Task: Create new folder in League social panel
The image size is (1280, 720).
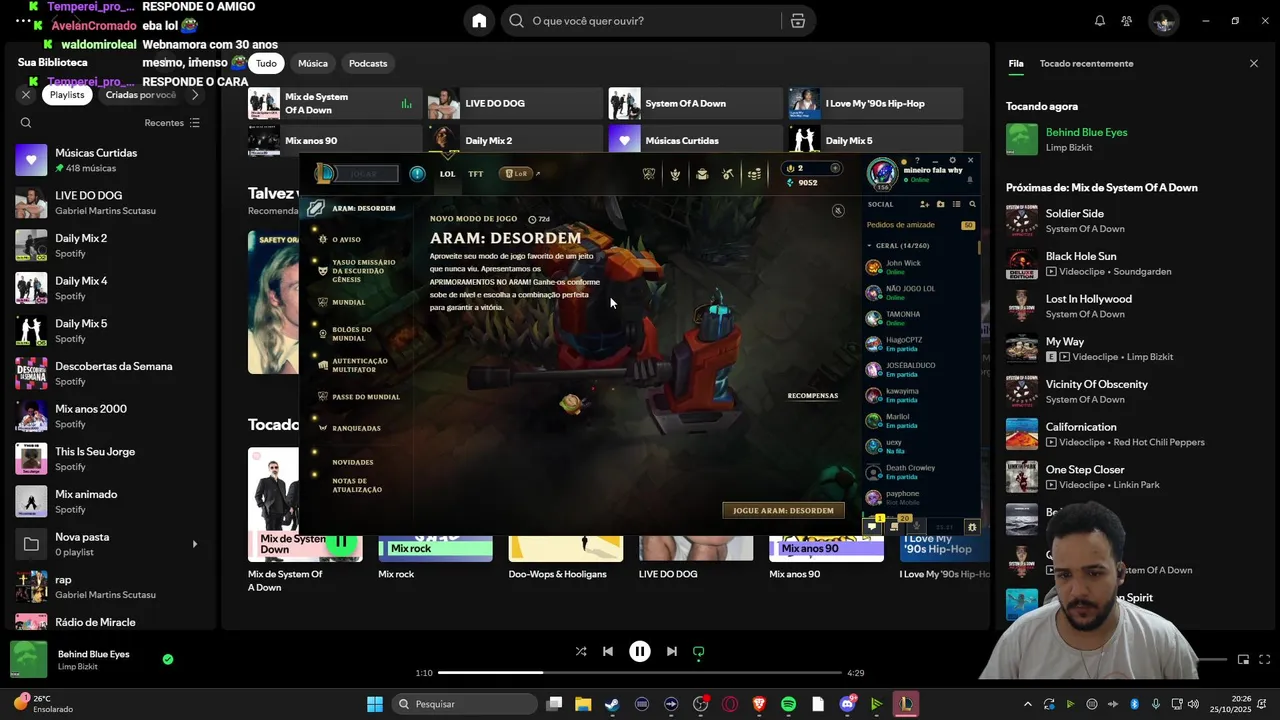Action: tap(940, 204)
